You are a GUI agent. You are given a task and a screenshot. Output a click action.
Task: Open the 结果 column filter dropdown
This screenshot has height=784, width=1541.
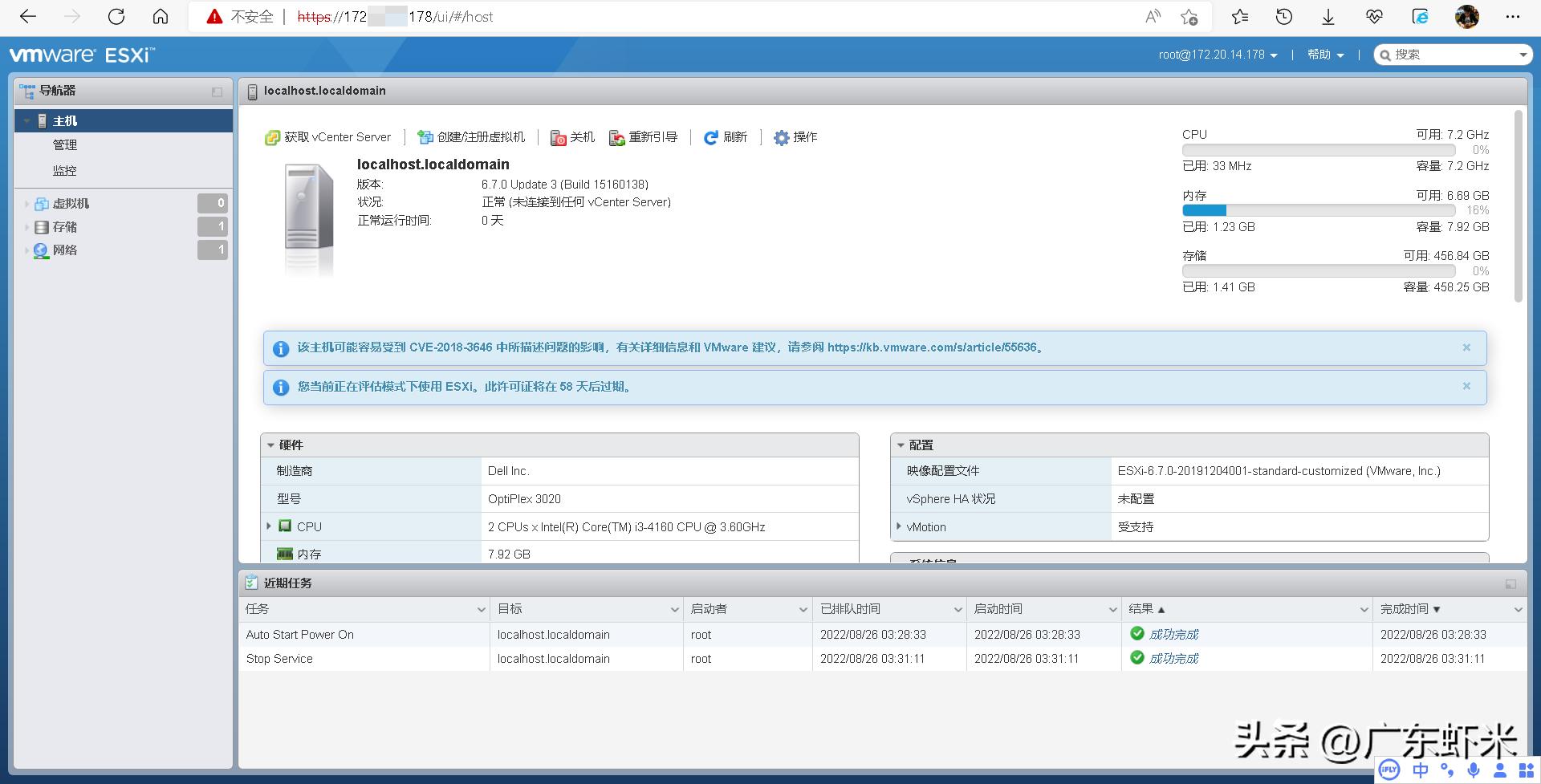[1363, 609]
